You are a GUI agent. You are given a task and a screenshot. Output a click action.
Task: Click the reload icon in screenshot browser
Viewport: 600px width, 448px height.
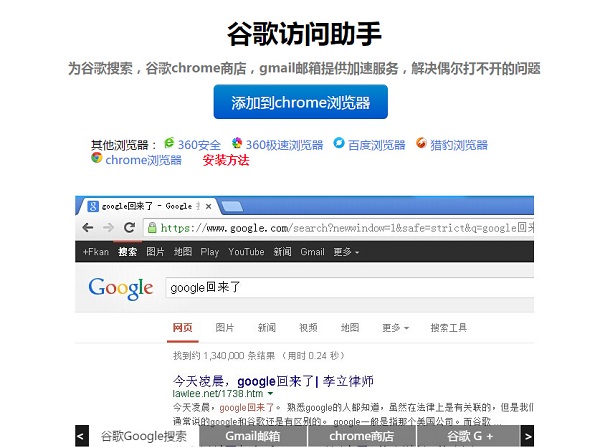pyautogui.click(x=129, y=227)
